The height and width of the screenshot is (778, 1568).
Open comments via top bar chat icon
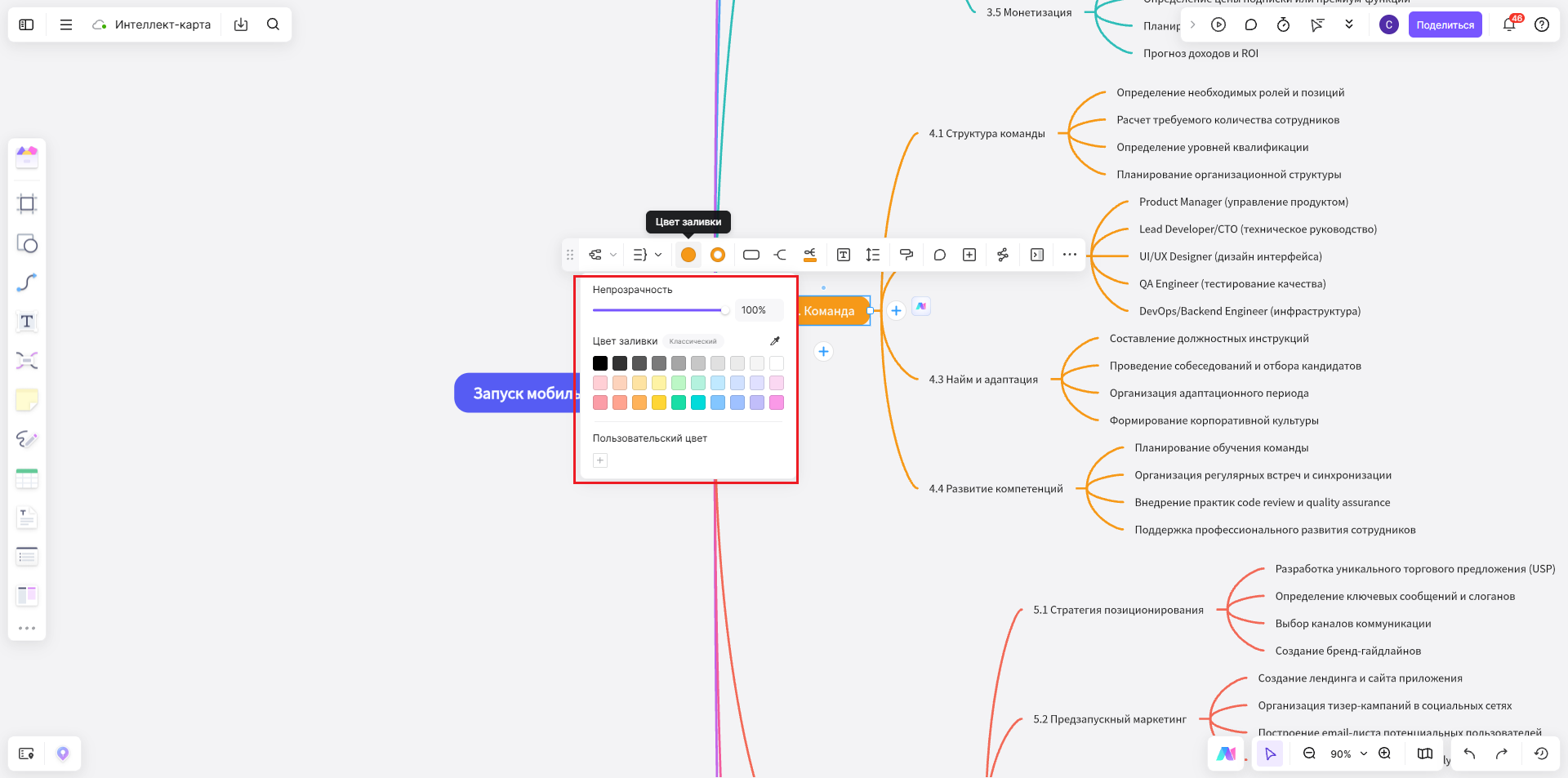1250,24
